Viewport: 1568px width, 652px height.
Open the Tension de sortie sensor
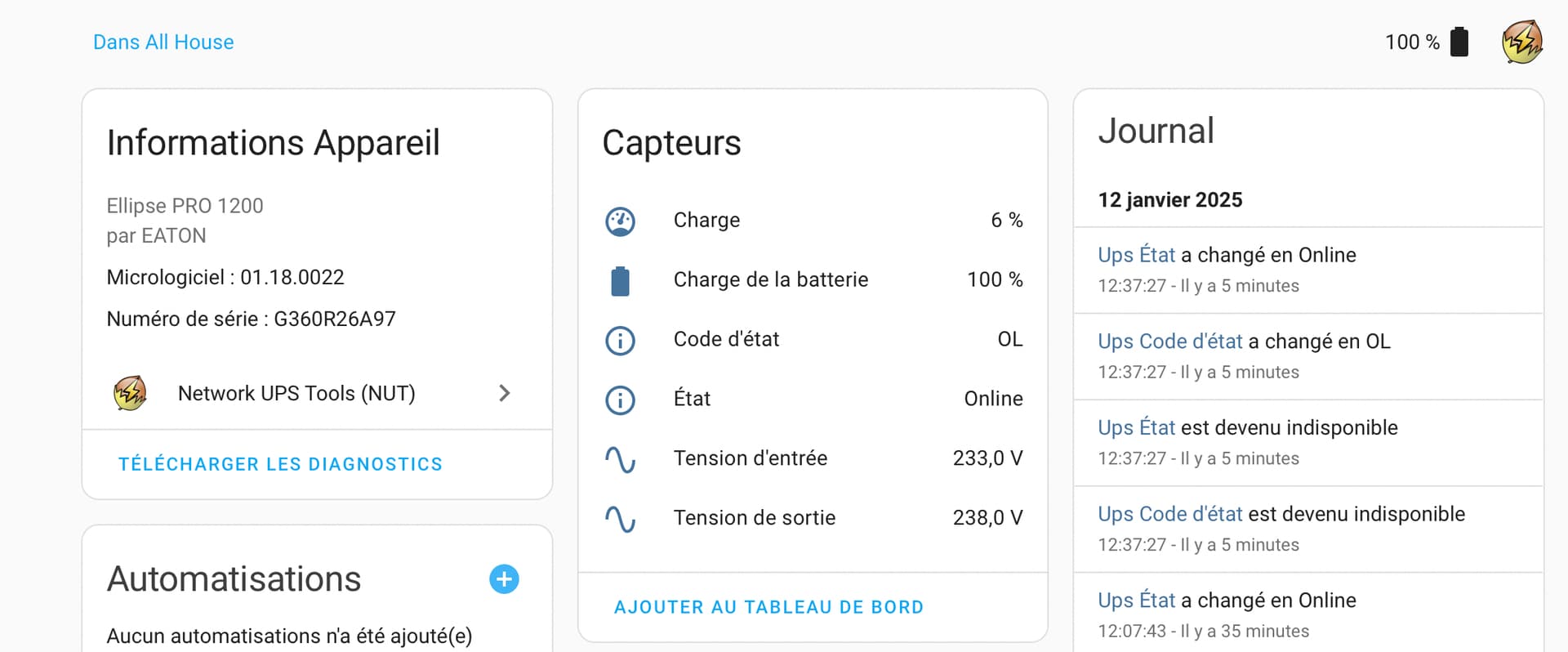(x=813, y=519)
